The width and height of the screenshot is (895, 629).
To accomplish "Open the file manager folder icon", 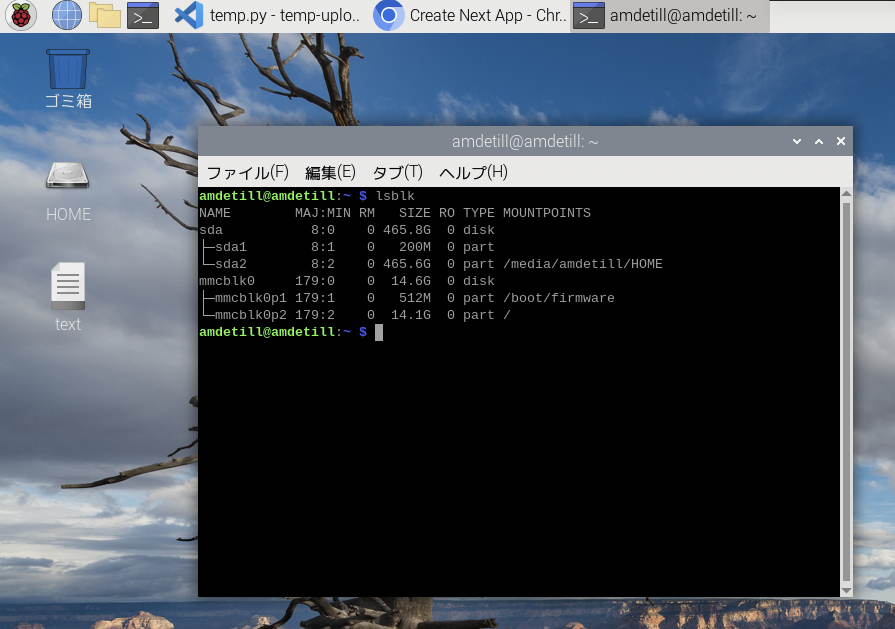I will coord(104,15).
